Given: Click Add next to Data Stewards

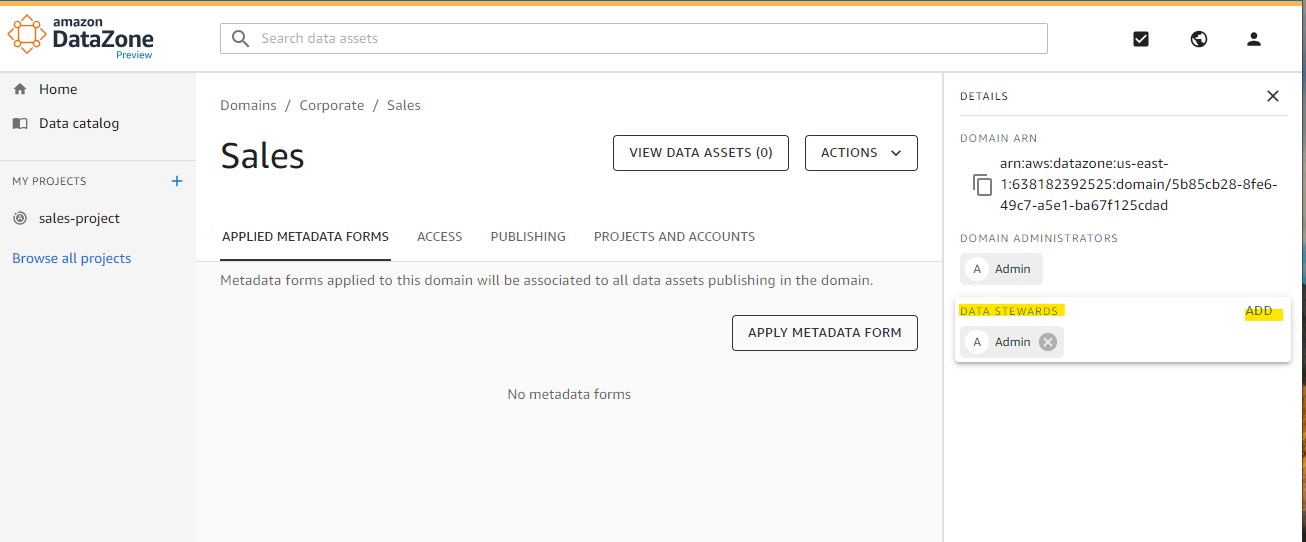Looking at the screenshot, I should [1259, 311].
